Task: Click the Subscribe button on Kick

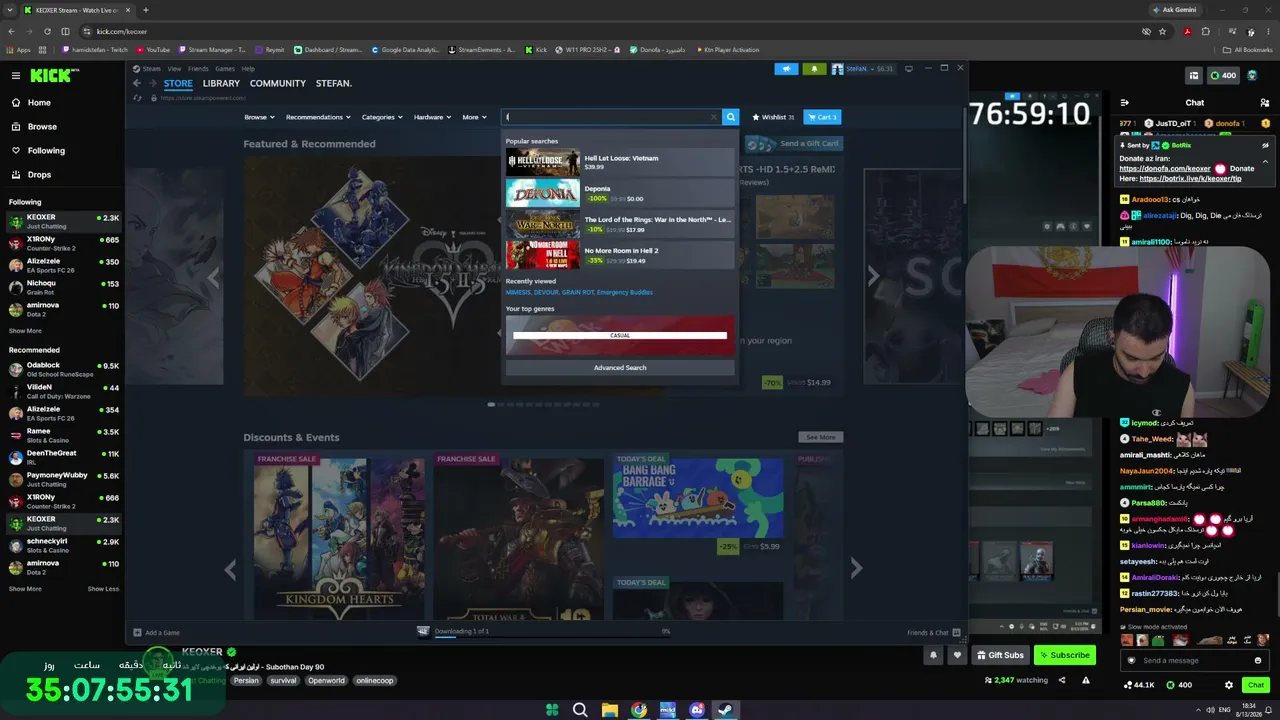Action: [1064, 655]
